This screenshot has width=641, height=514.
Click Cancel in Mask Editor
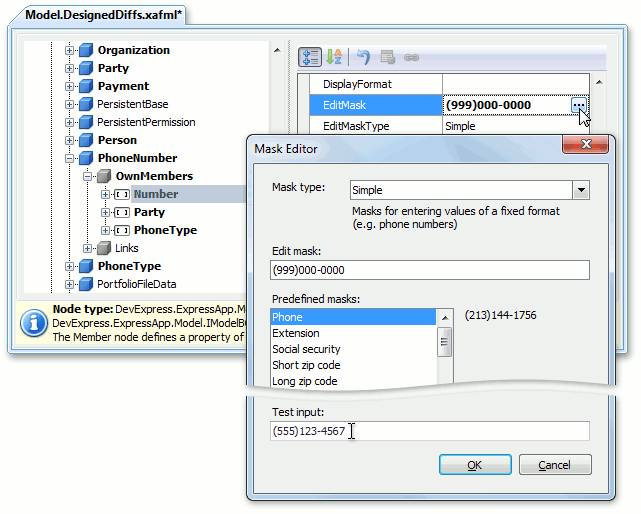(x=555, y=465)
